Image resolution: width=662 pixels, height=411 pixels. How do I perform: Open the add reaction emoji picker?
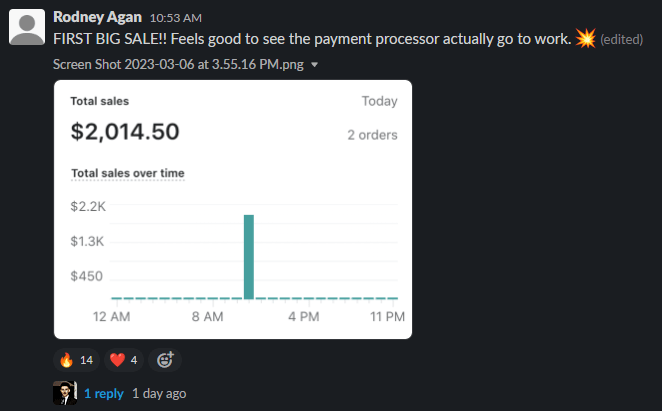[165, 360]
